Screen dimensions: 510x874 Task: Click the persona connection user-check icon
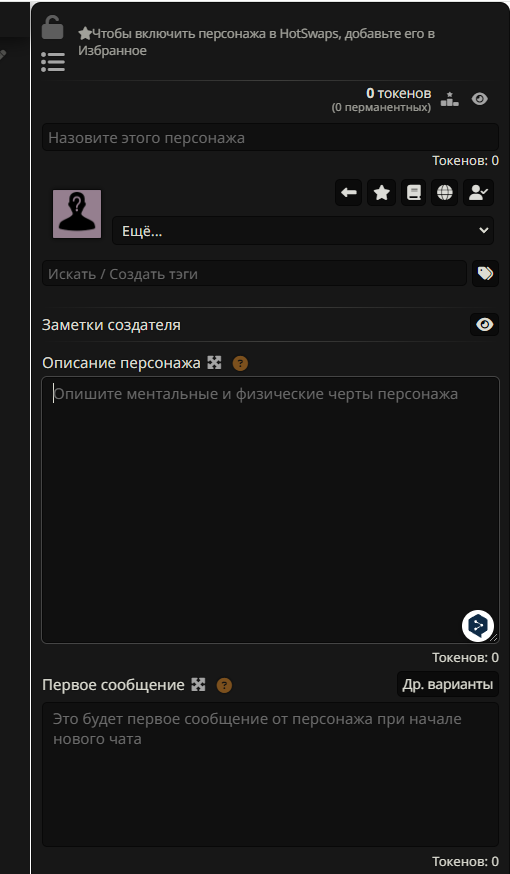(478, 193)
